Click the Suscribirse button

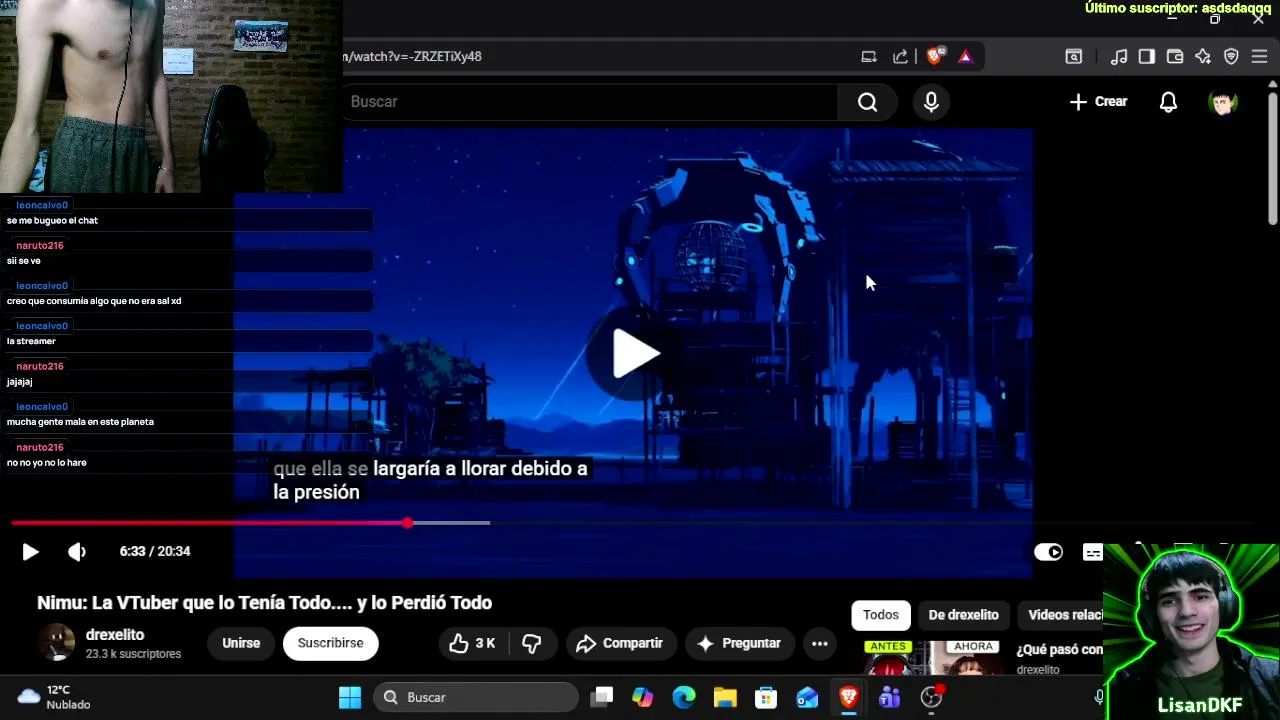330,643
